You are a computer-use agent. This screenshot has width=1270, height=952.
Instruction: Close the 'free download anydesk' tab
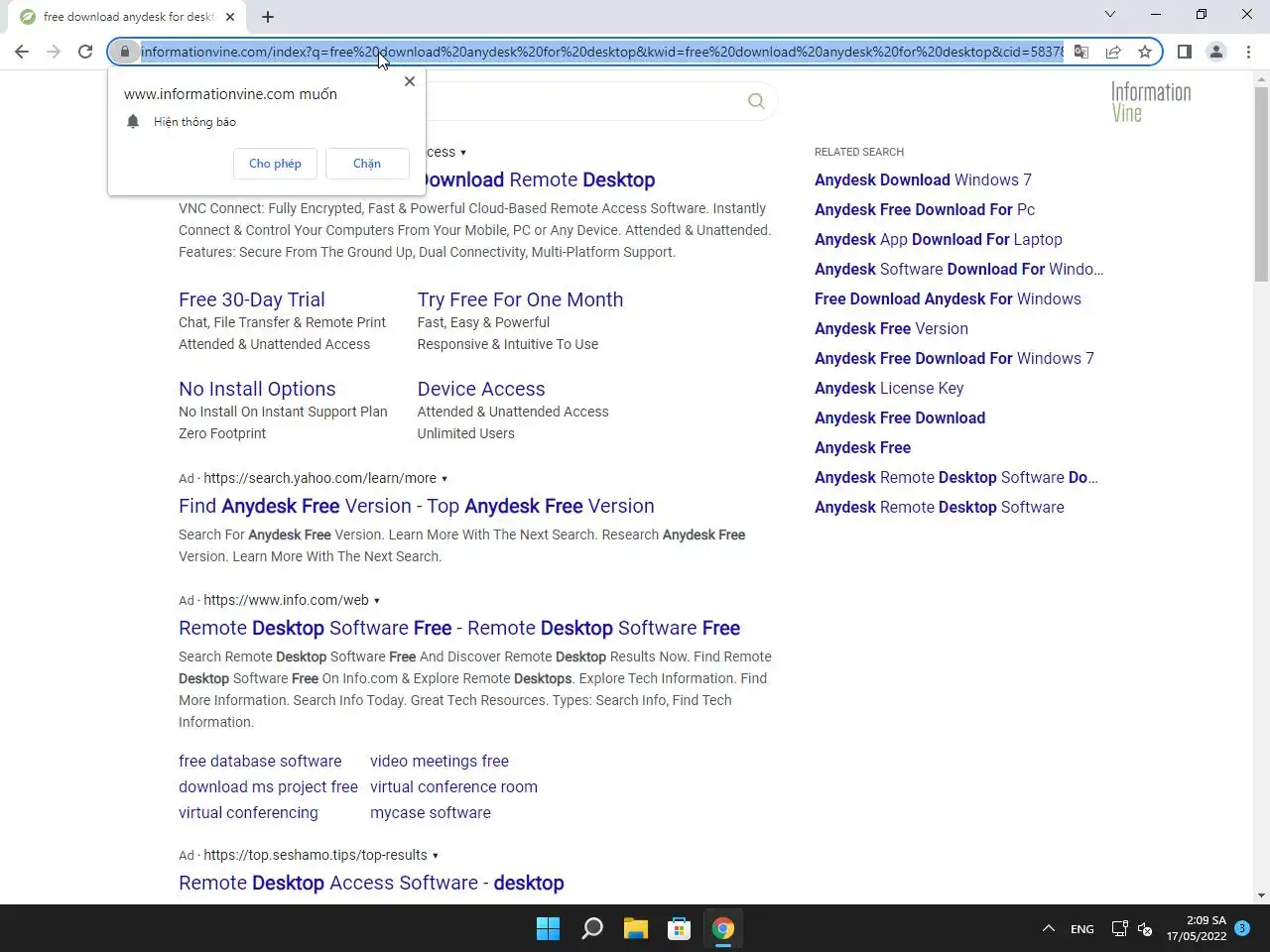coord(230,17)
